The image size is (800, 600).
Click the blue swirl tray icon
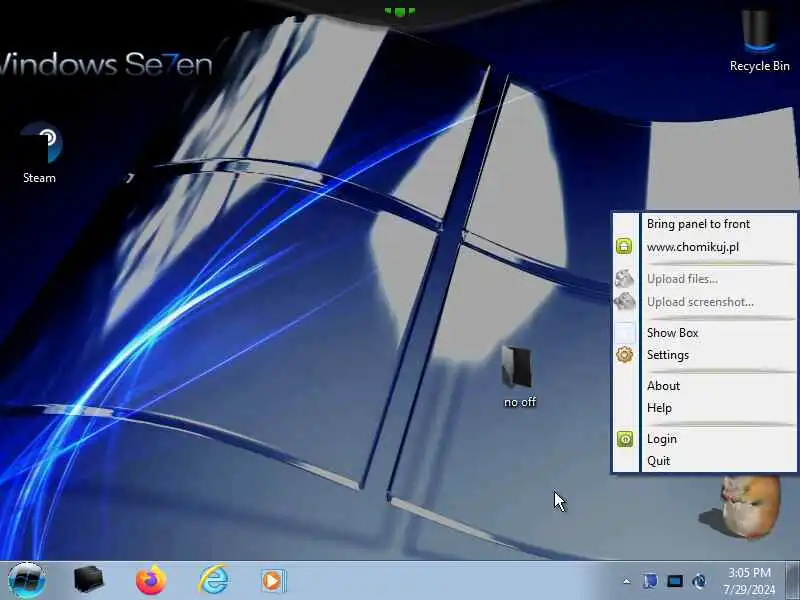699,581
